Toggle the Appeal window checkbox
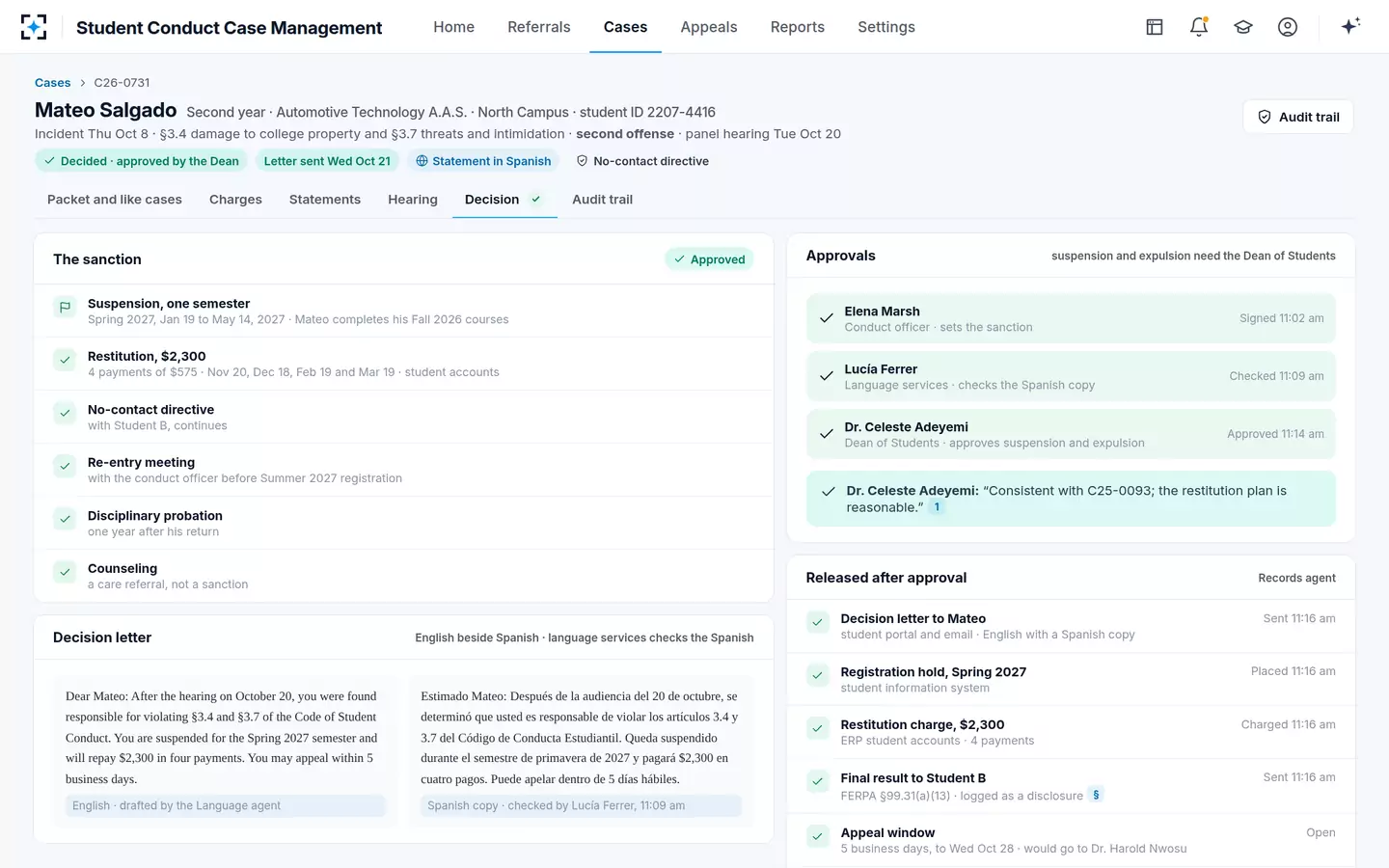 [817, 837]
